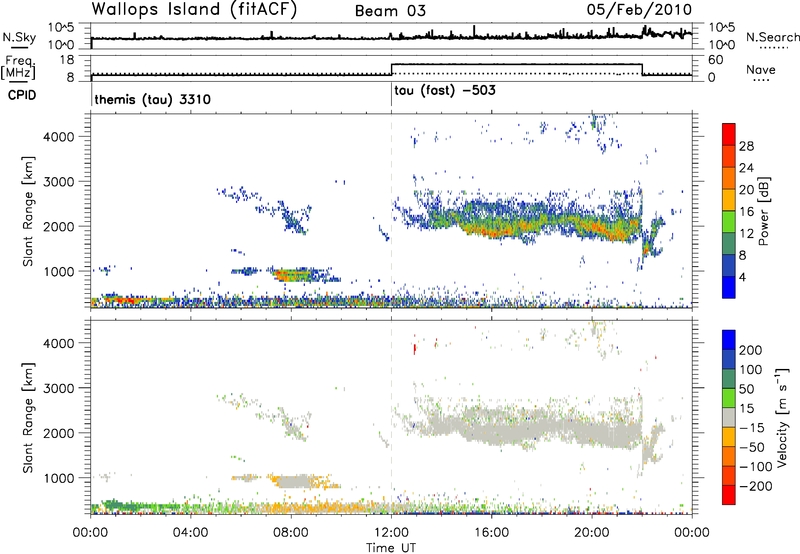Click the raised frequency step line after 12:00
This screenshot has width=800, height=554.
pyautogui.click(x=516, y=64)
